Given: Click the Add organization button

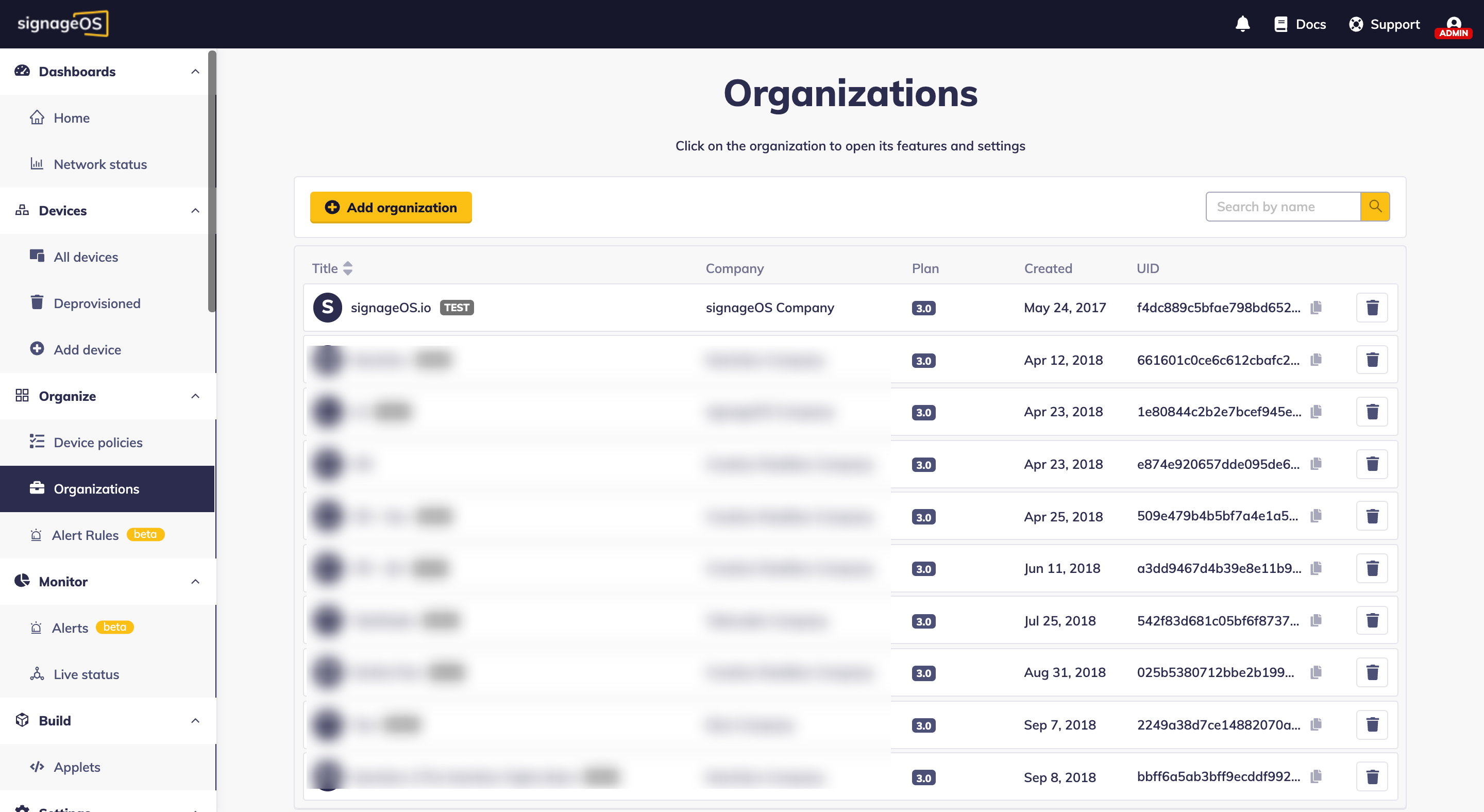Looking at the screenshot, I should (391, 207).
